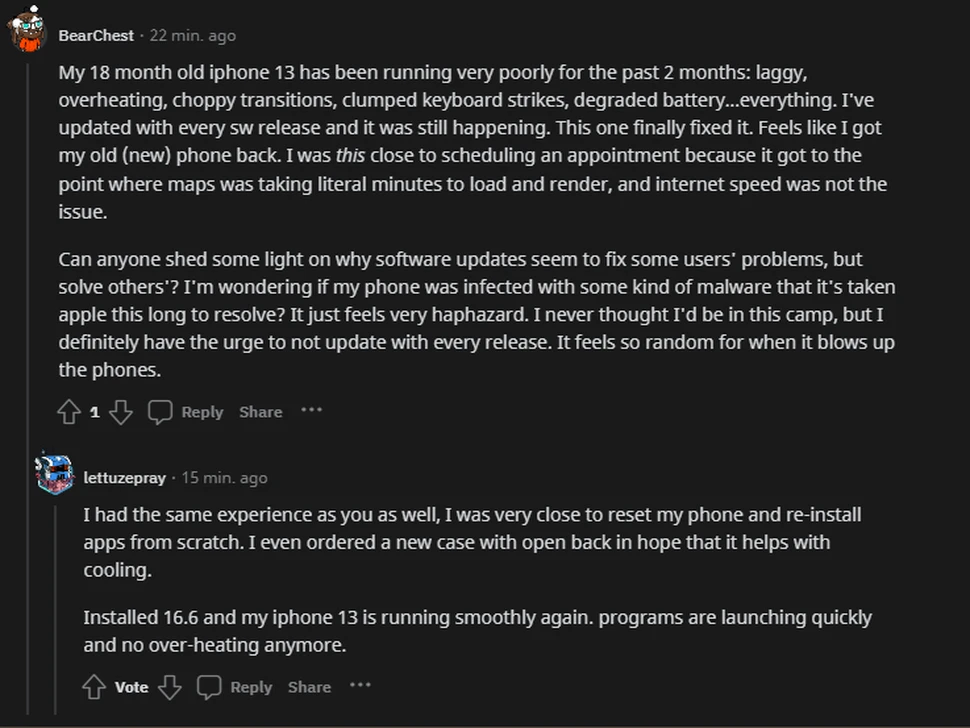Upvote lettuzepray's reply
This screenshot has height=728, width=970.
click(x=94, y=687)
